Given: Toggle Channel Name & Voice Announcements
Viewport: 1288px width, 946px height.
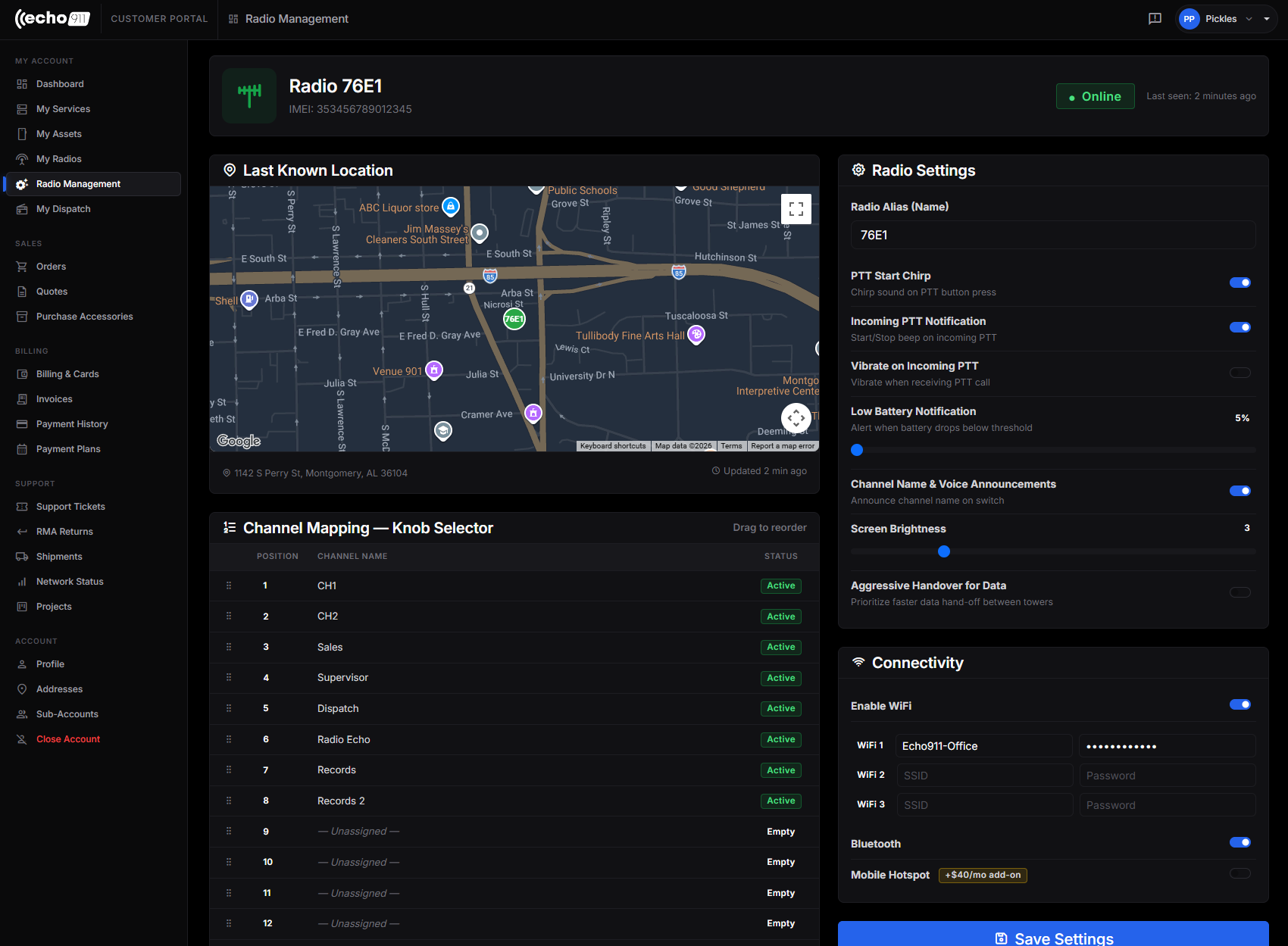Looking at the screenshot, I should pos(1240,491).
